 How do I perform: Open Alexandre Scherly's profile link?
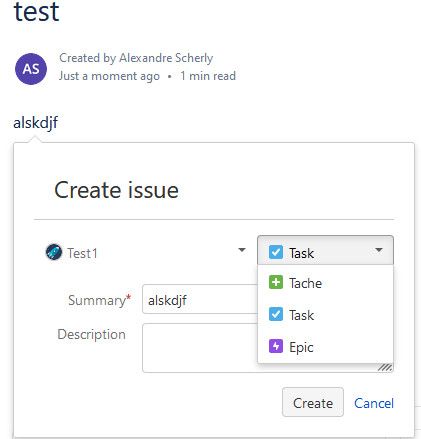coord(166,58)
